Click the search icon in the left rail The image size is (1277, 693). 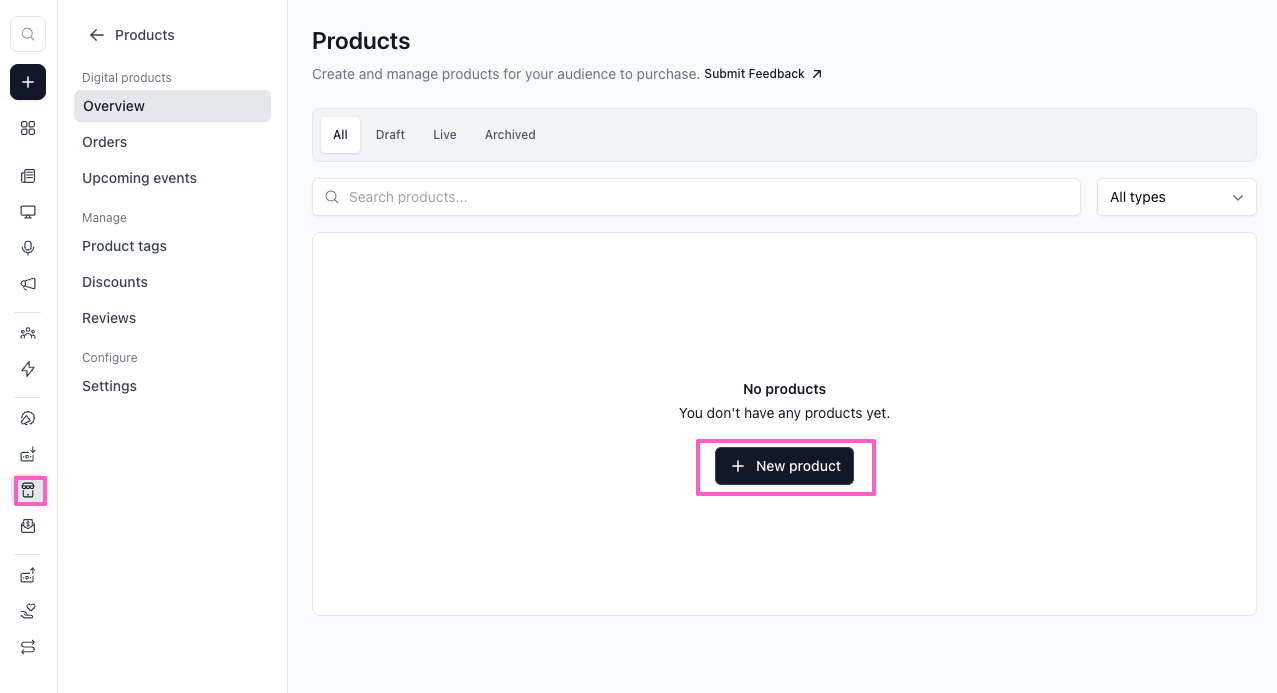28,34
